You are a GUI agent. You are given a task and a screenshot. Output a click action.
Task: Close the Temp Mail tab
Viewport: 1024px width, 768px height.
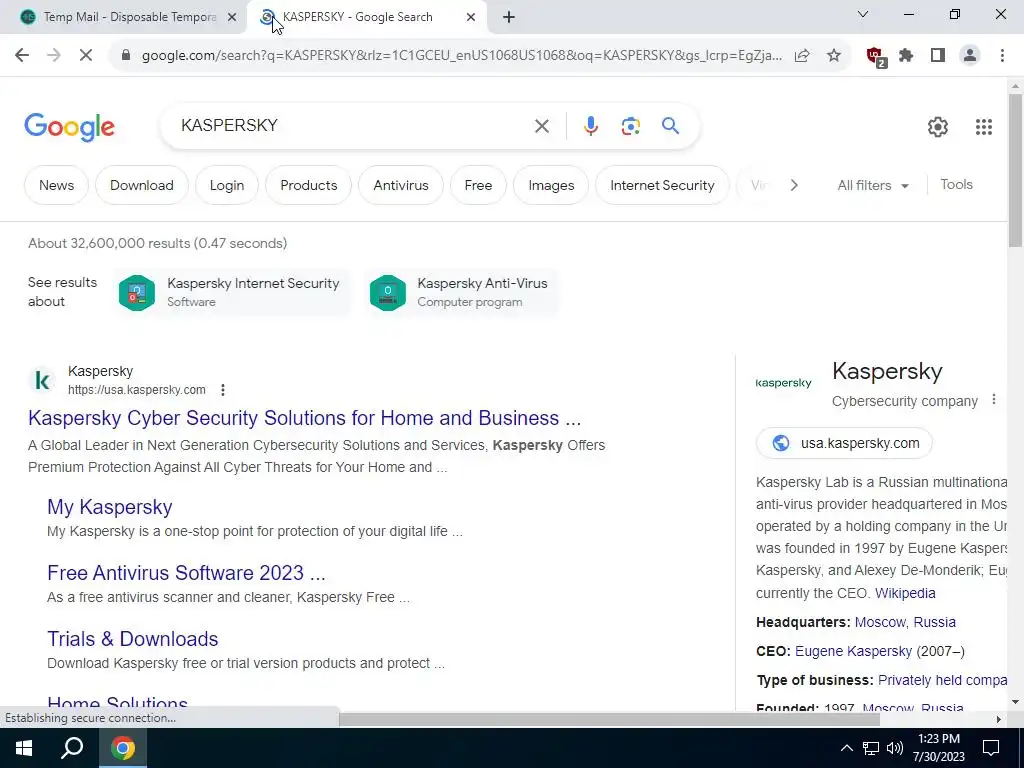[231, 17]
